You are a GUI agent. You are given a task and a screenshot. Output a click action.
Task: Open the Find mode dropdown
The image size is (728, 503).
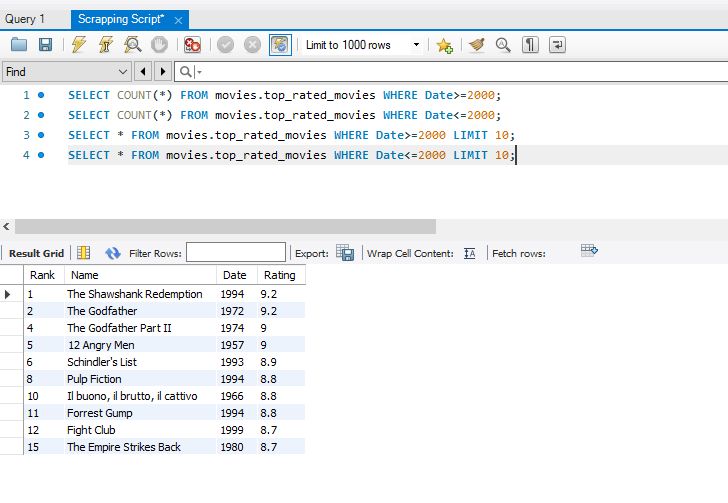point(66,72)
